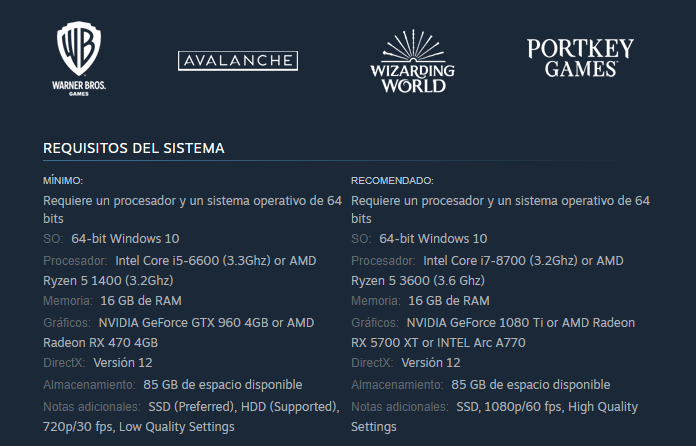Viewport: 696px width, 446px height.
Task: Click the Avalanche logo
Action: 238,61
